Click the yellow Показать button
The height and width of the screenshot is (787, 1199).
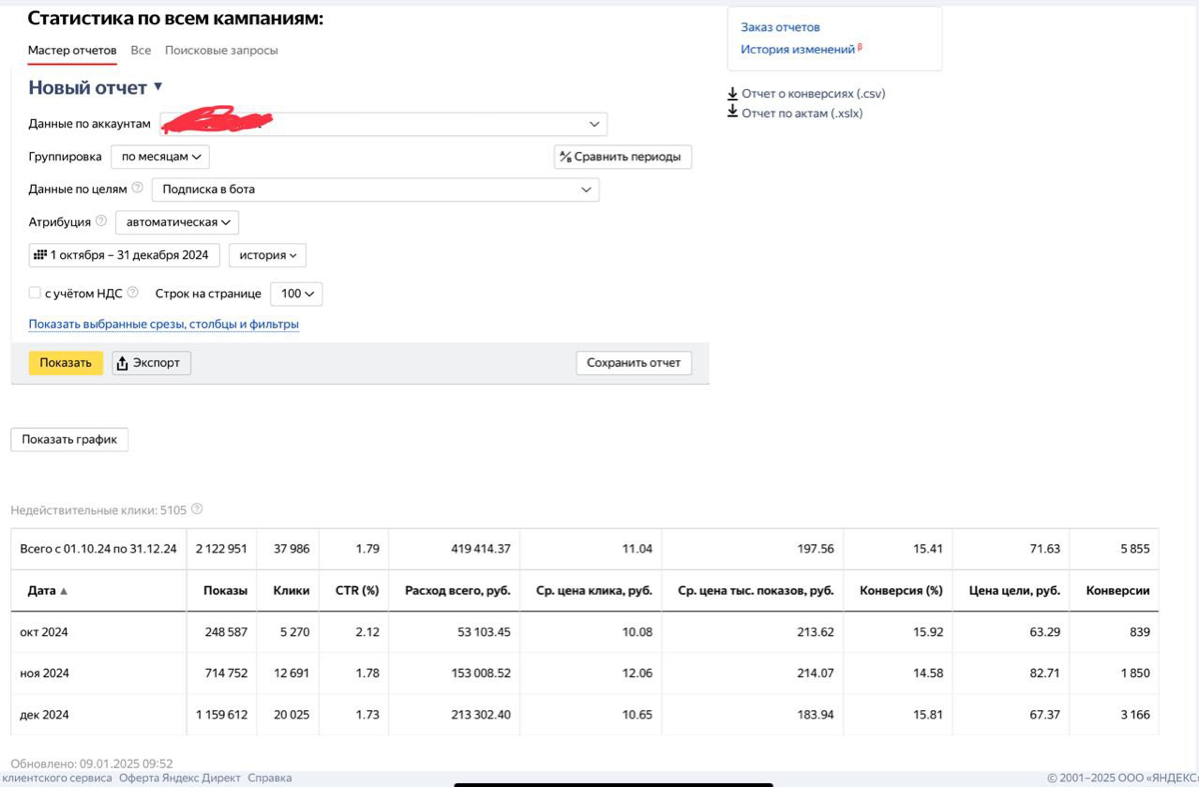tap(66, 363)
